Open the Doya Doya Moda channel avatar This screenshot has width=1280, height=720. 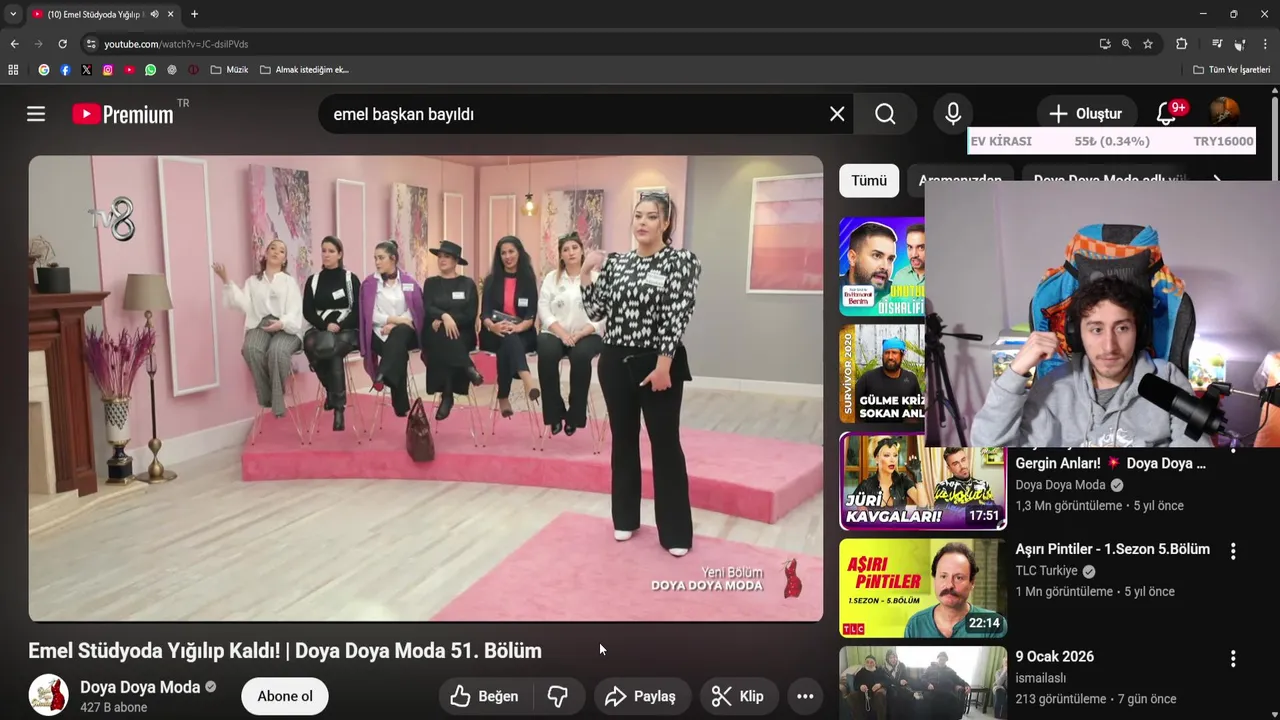coord(48,696)
